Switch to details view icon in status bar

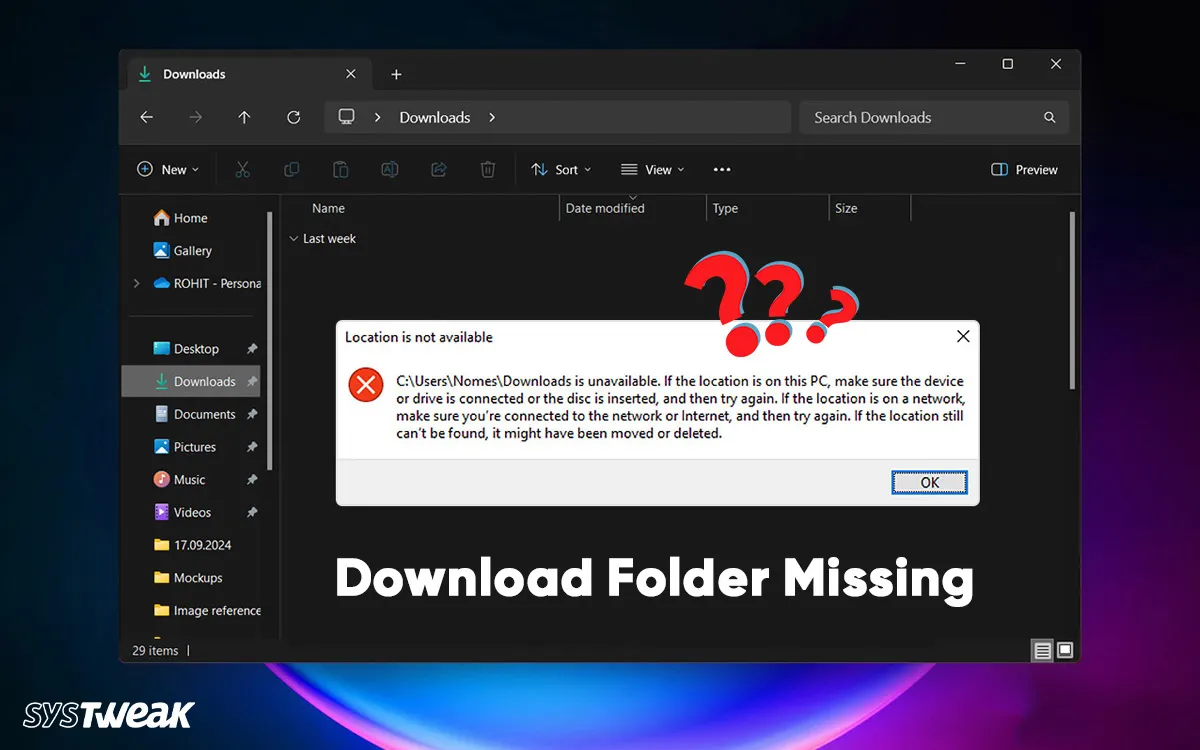click(x=1043, y=651)
